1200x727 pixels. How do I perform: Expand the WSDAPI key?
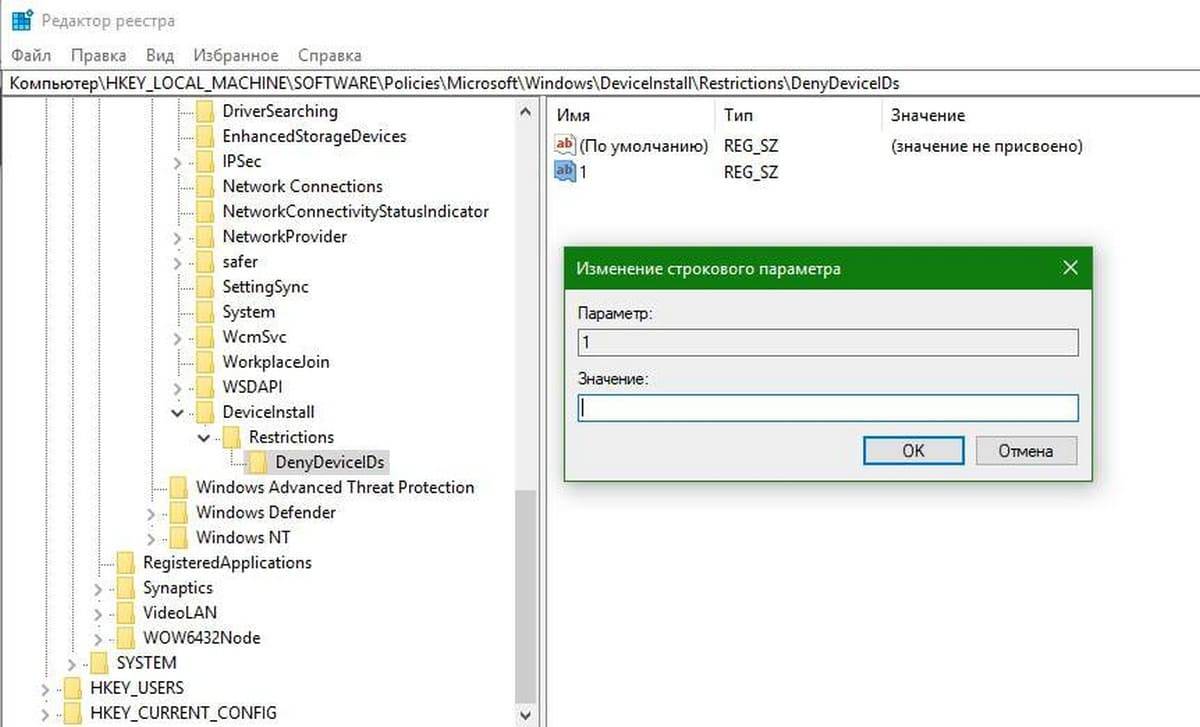coord(178,387)
